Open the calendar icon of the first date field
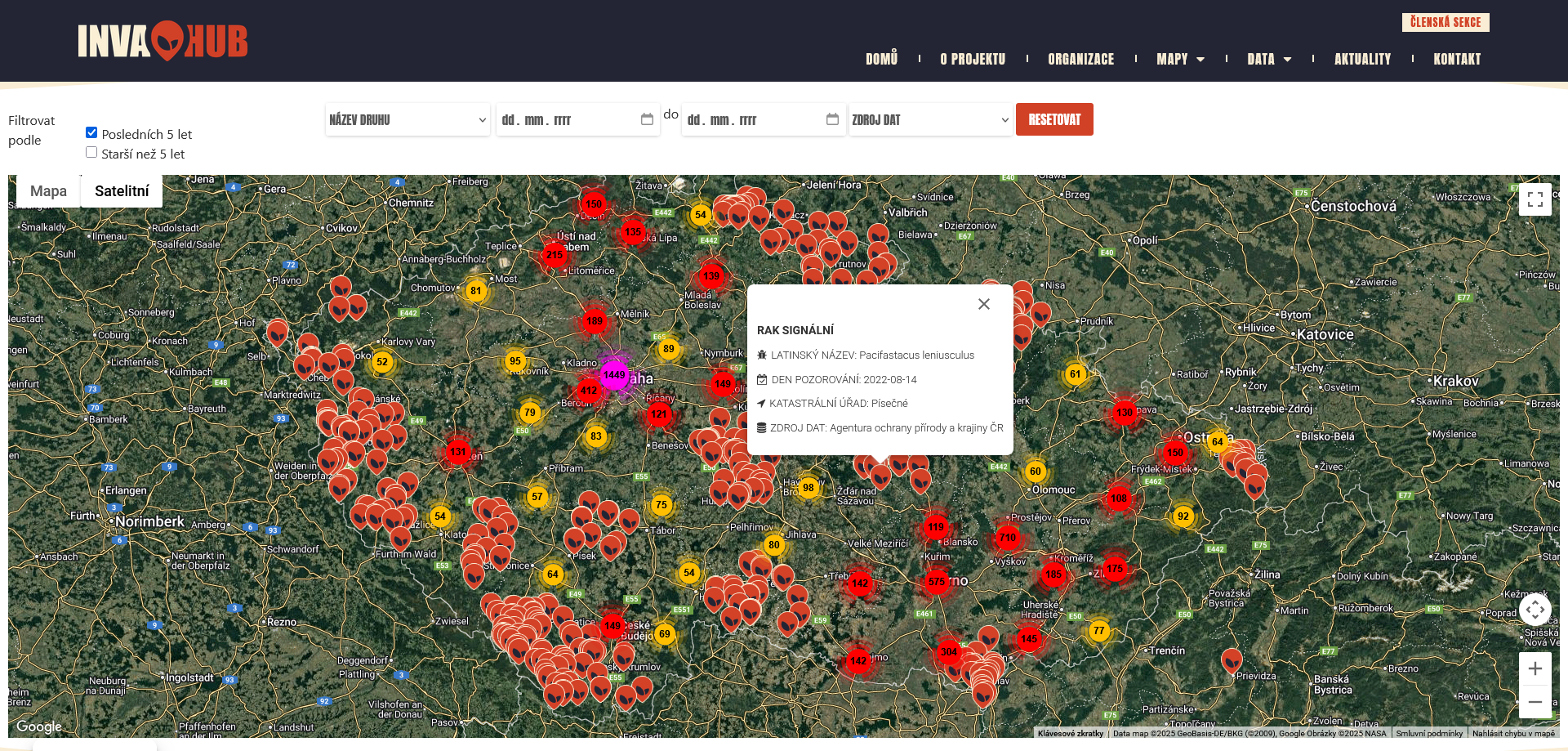Image resolution: width=1568 pixels, height=751 pixels. pyautogui.click(x=648, y=119)
